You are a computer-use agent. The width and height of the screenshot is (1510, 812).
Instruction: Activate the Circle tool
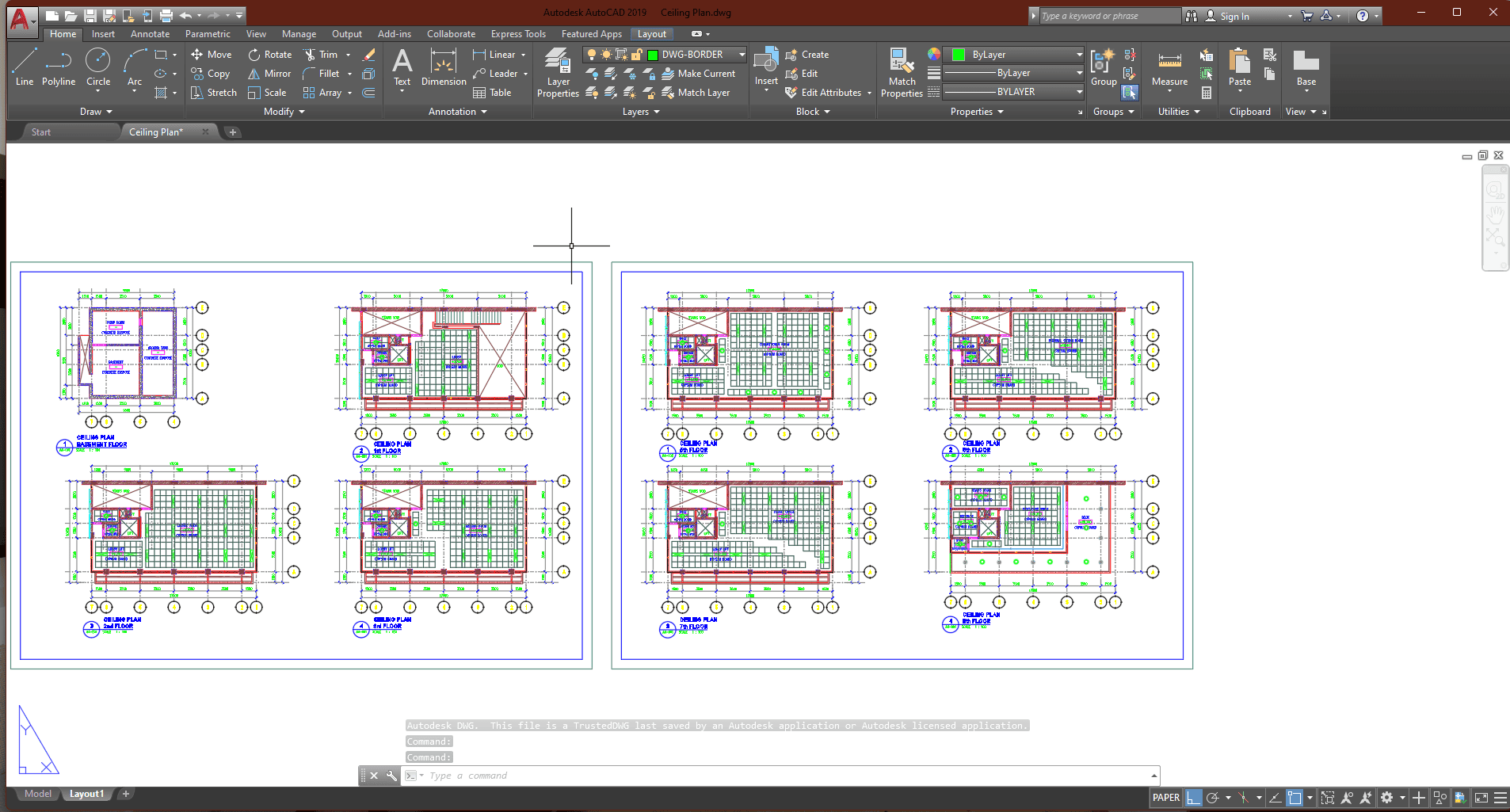tap(98, 67)
